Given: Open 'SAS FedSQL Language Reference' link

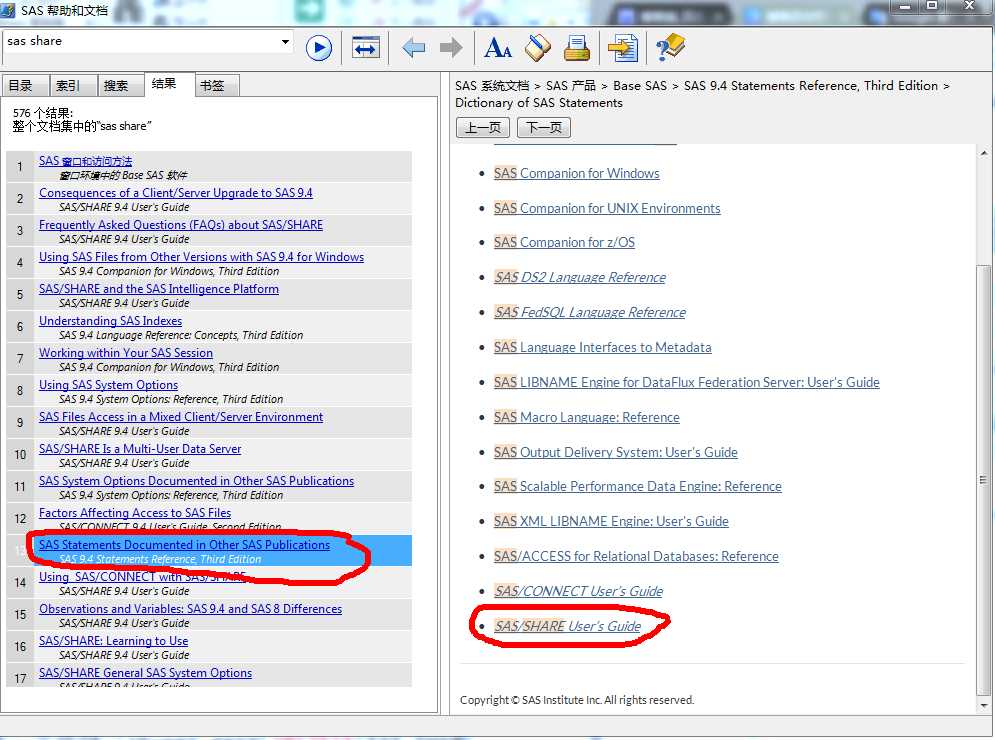Looking at the screenshot, I should (590, 312).
